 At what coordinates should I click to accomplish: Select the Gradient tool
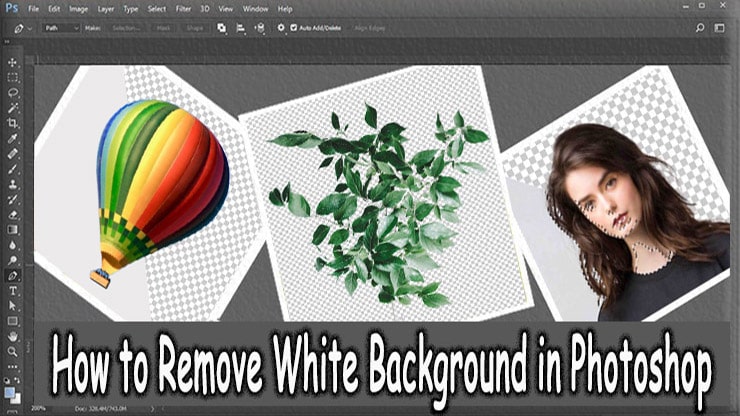click(12, 230)
